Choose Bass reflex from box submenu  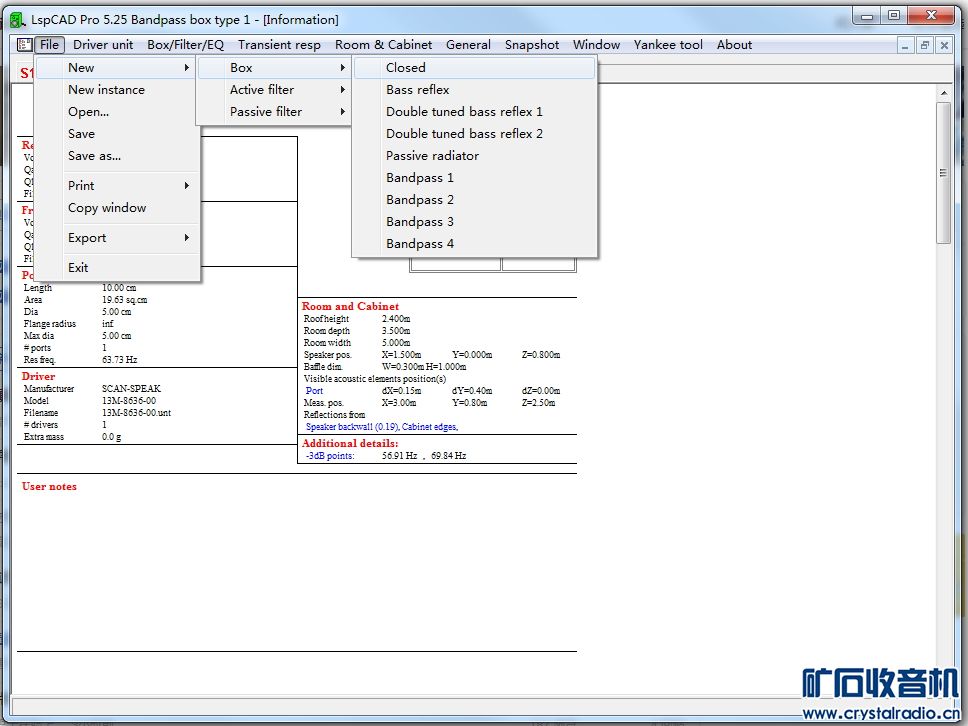(418, 90)
